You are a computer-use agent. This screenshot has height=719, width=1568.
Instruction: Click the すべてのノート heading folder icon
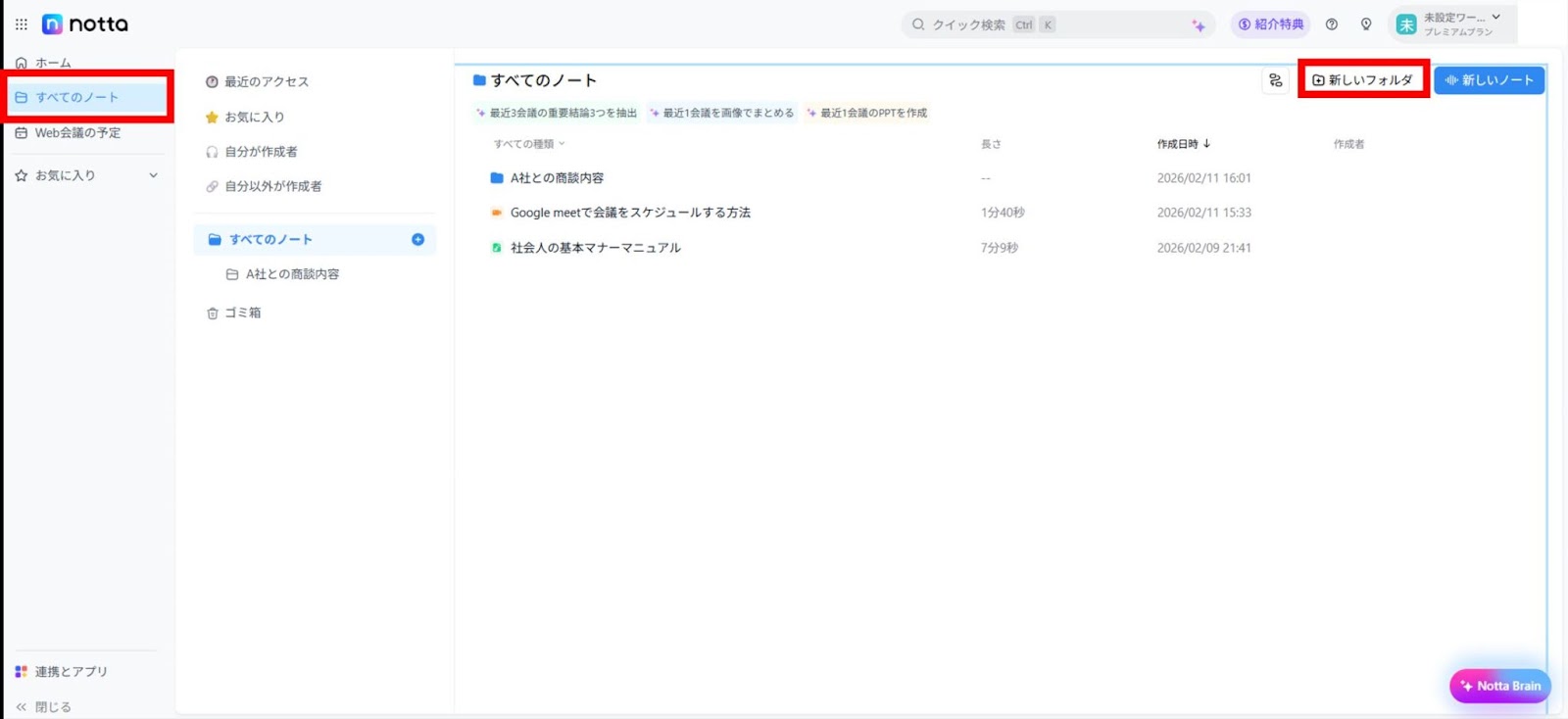pyautogui.click(x=479, y=80)
